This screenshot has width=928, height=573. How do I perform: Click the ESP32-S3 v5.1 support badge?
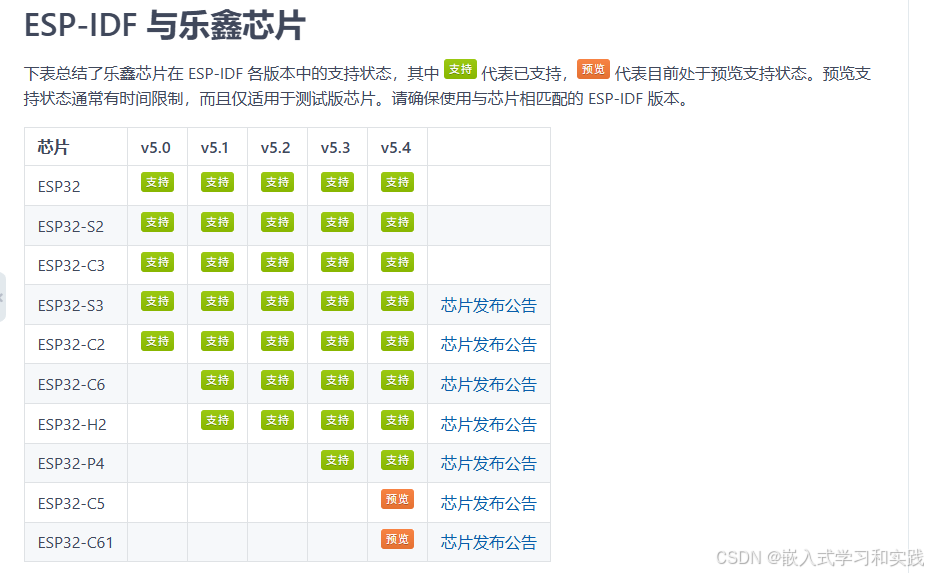point(217,301)
